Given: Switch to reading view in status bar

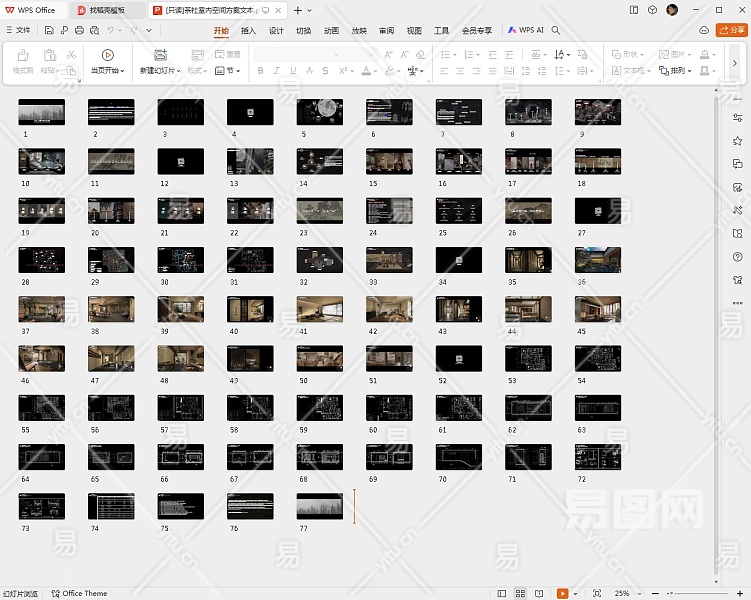Looking at the screenshot, I should click(x=540, y=593).
